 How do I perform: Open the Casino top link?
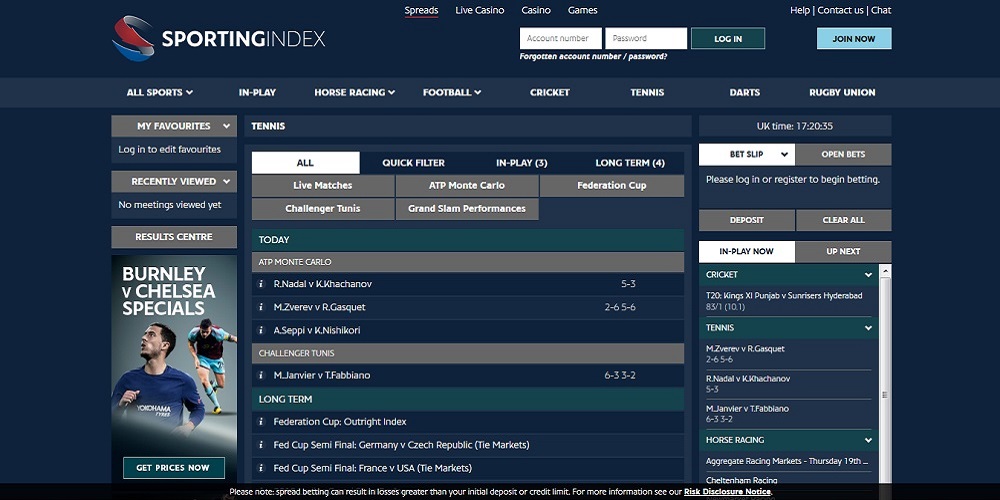click(536, 10)
